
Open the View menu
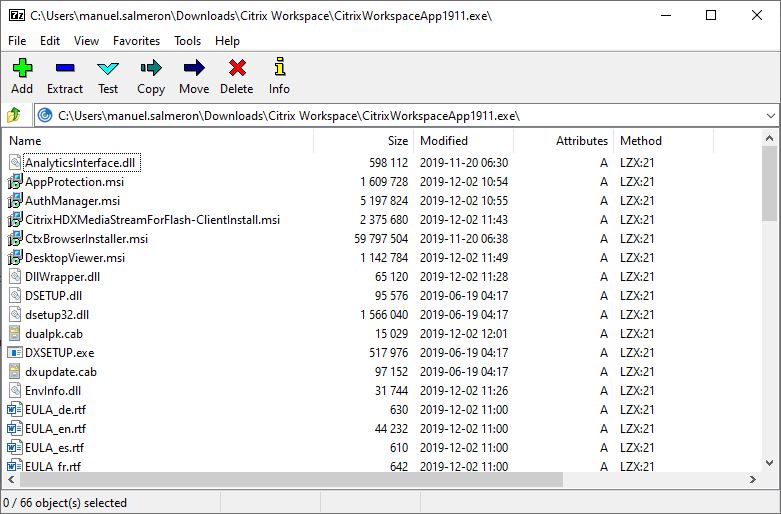tap(86, 41)
